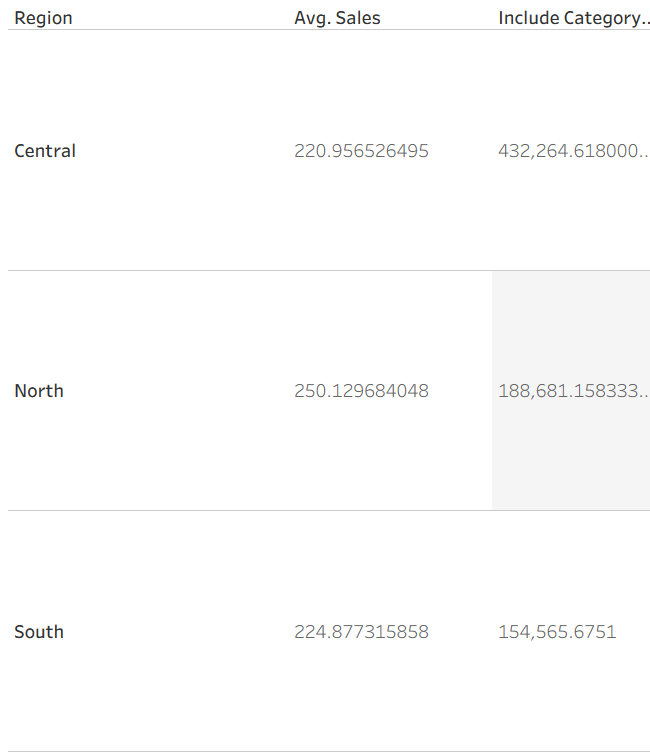650x752 pixels.
Task: Select the North average sales value 250.129684048
Action: (x=361, y=391)
